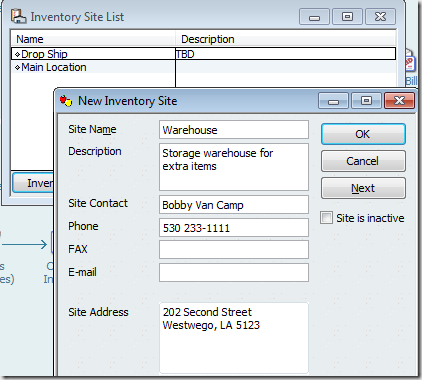This screenshot has width=422, height=380.
Task: Cancel the New Inventory Site dialog
Action: [363, 161]
